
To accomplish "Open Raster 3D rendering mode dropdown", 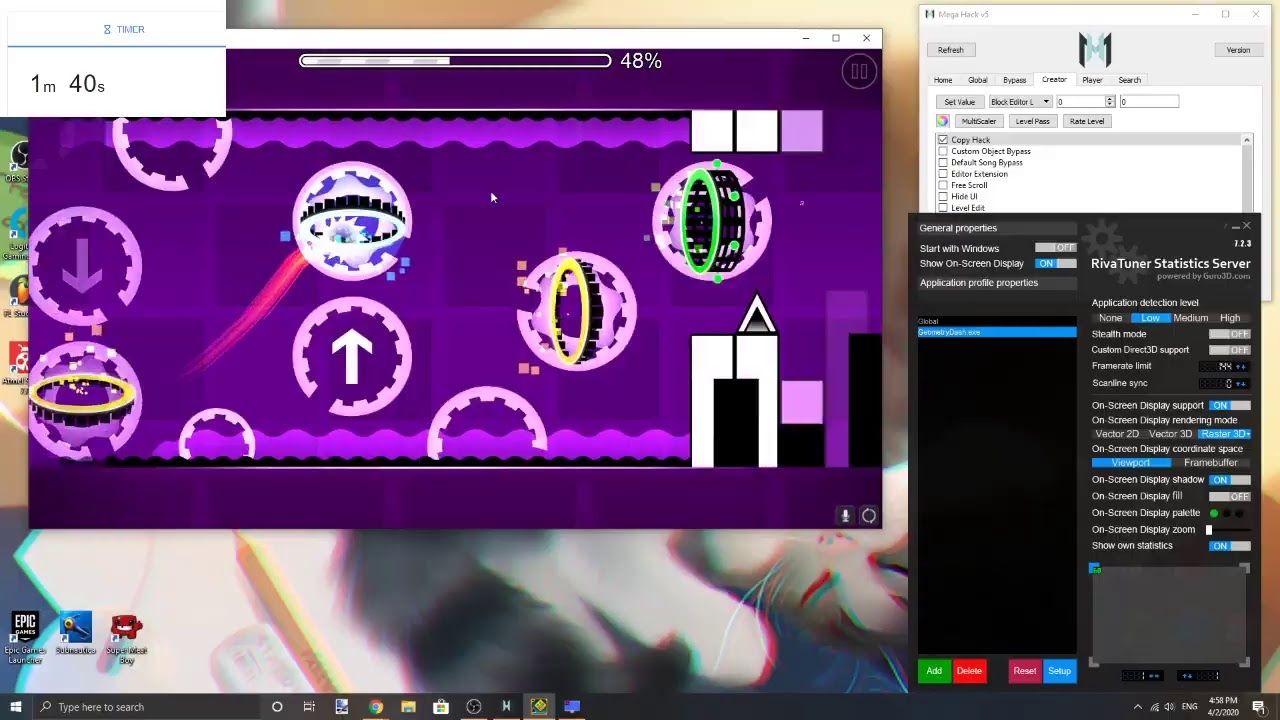I will (1225, 434).
